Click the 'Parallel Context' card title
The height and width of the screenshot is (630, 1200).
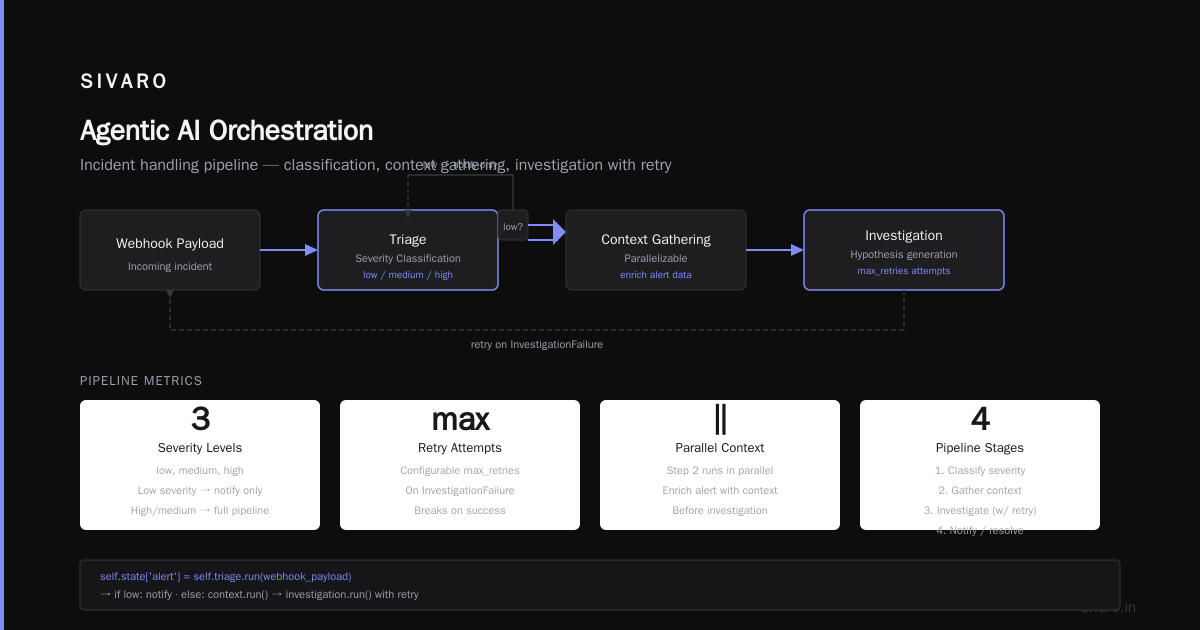click(720, 448)
